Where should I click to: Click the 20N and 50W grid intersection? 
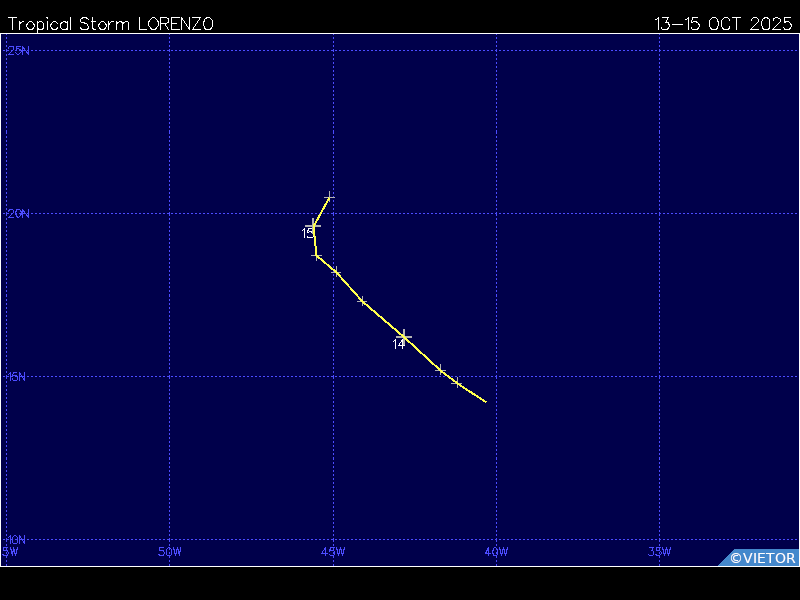coord(170,213)
